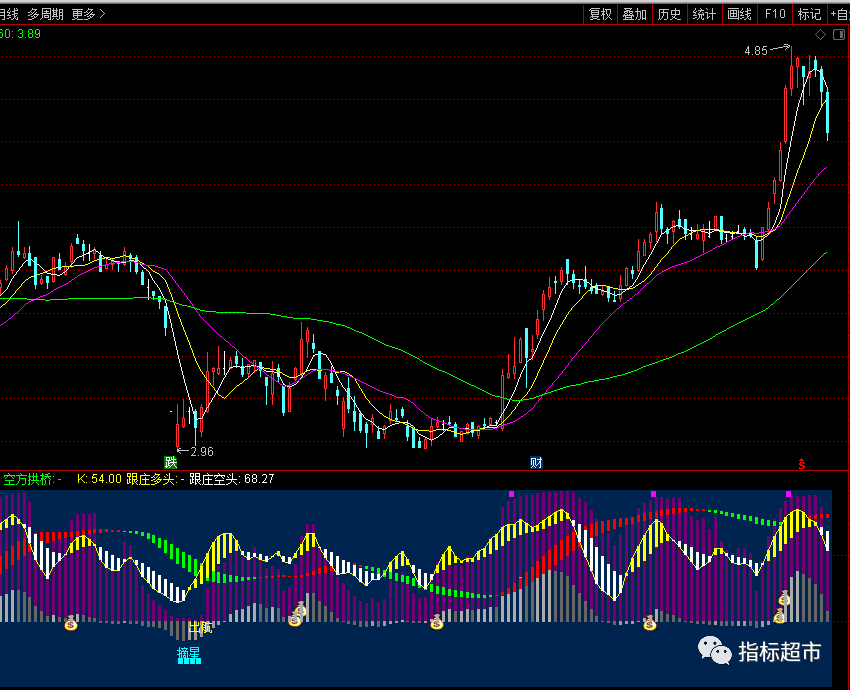Click the green 跌 marker
Viewport: 850px width, 690px height.
tap(171, 462)
